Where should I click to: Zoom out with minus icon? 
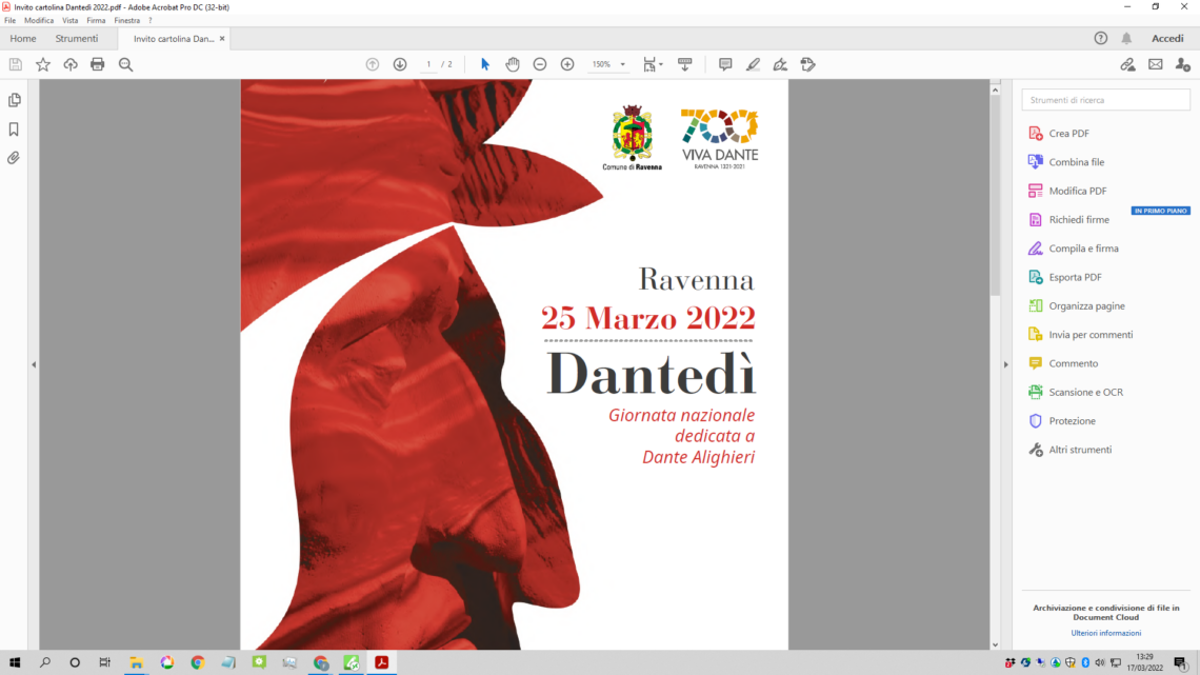tap(540, 64)
